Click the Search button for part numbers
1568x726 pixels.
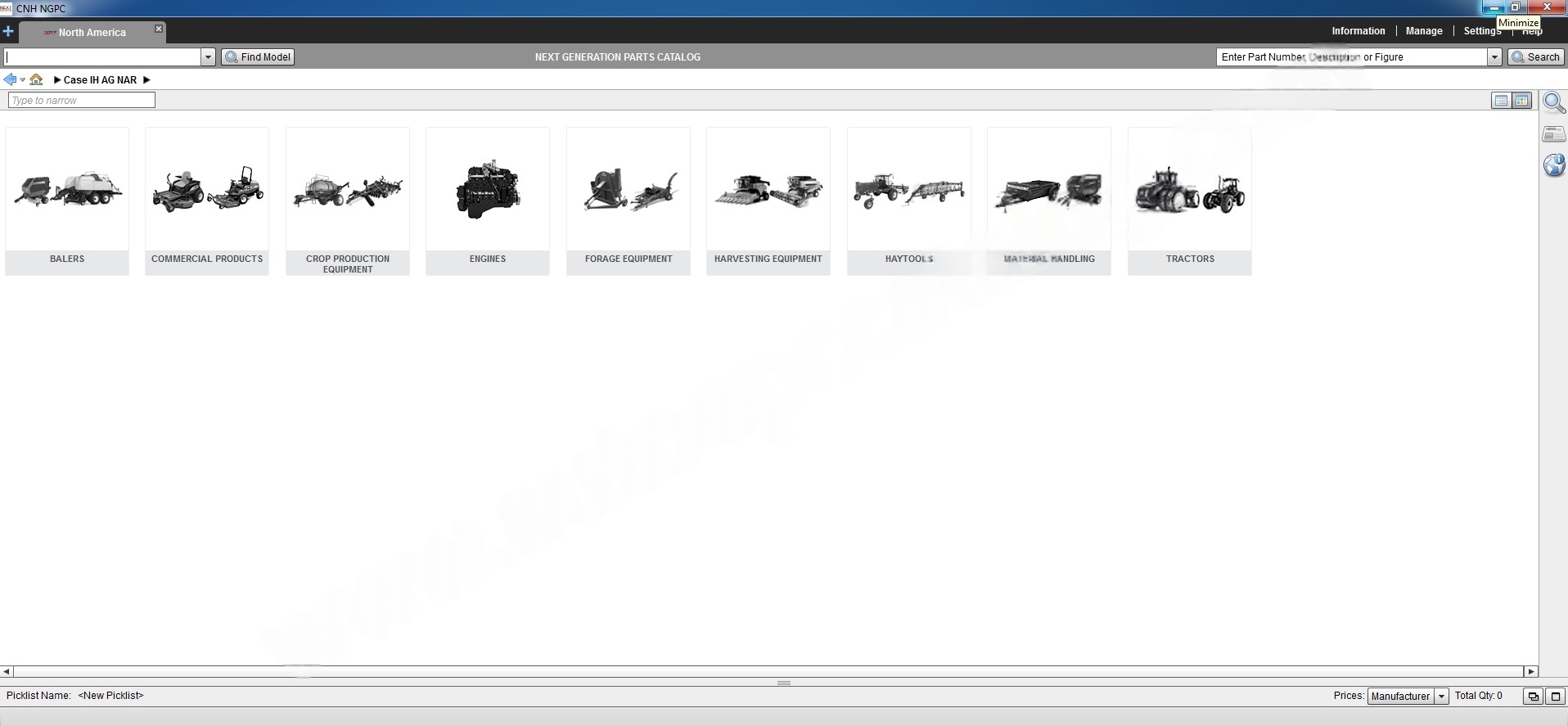point(1536,57)
